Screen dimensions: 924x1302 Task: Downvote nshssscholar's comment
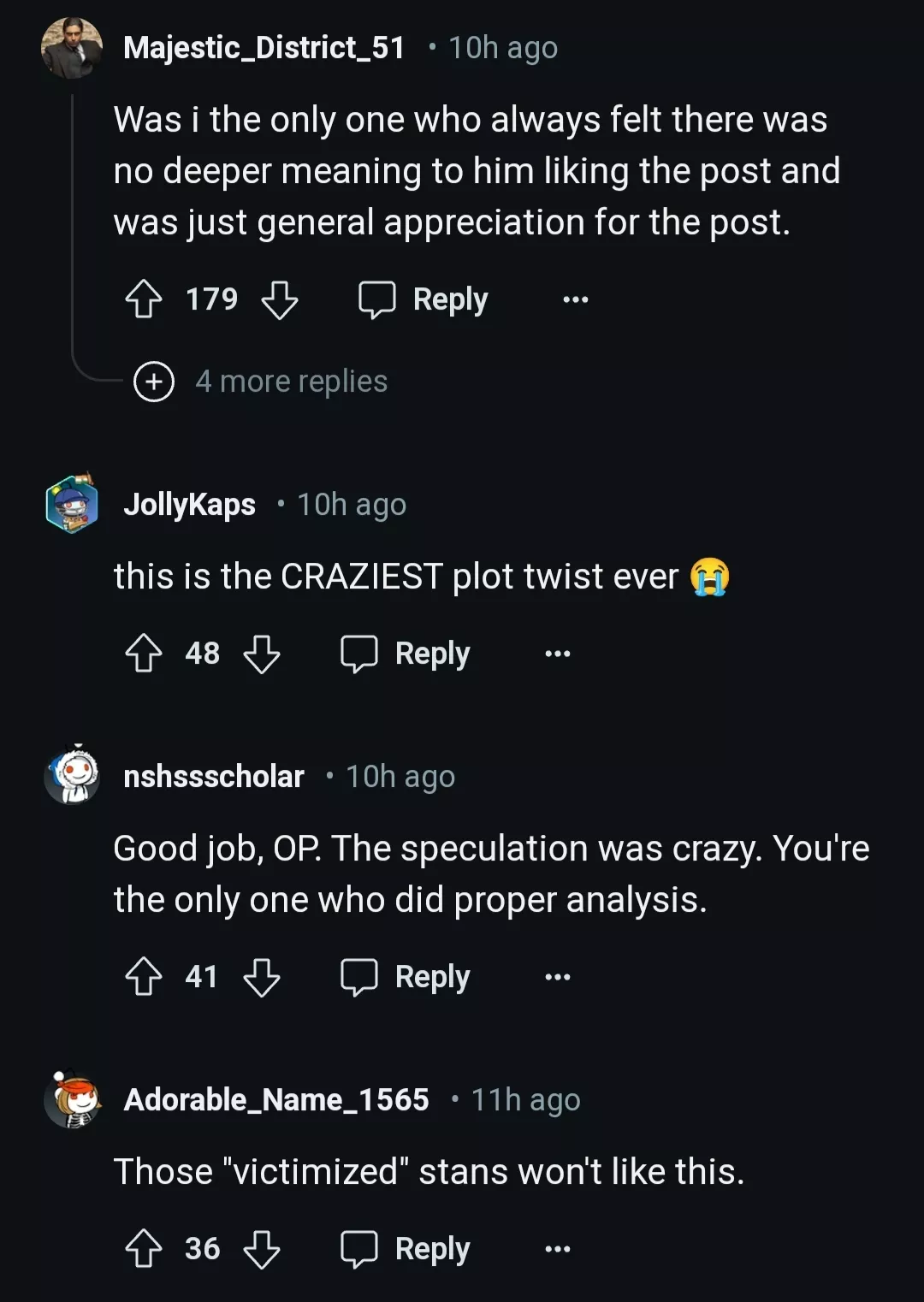pos(262,977)
